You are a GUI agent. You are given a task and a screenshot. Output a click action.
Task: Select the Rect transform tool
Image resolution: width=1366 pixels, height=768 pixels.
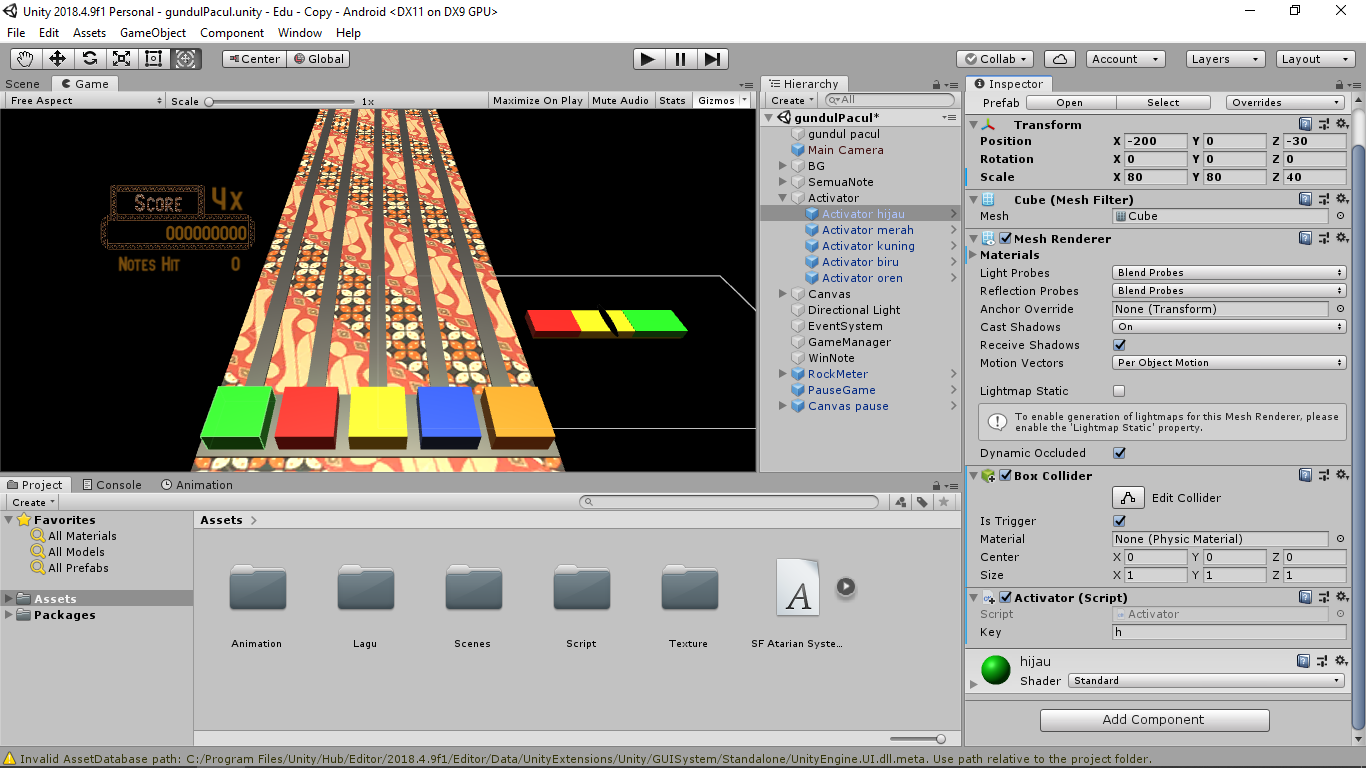(153, 59)
